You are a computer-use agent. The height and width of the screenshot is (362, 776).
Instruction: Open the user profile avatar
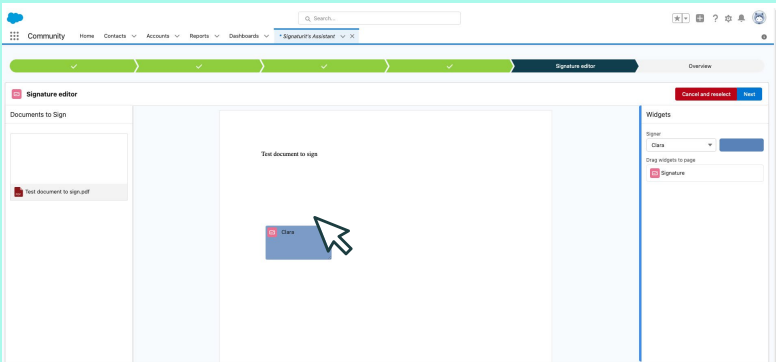[x=759, y=18]
